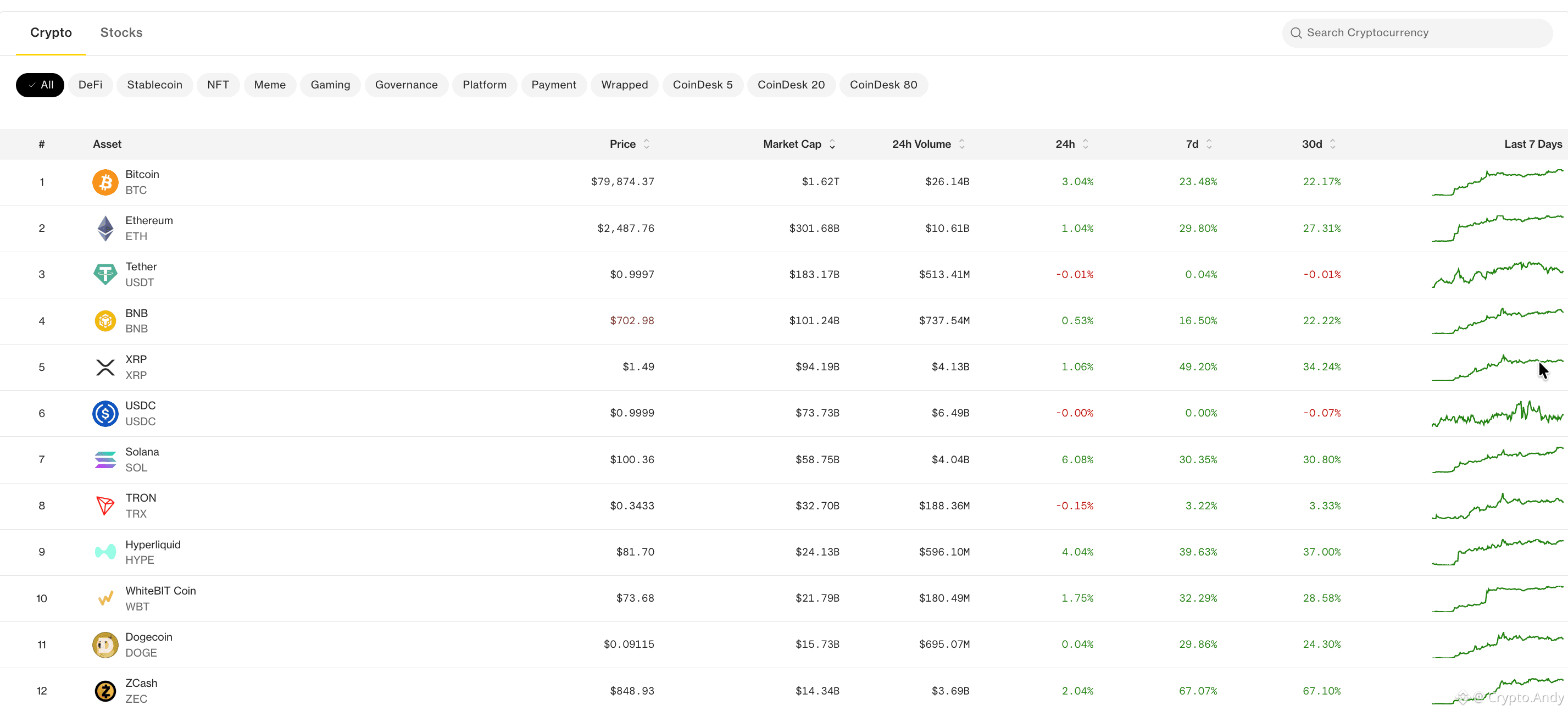Select the All filter chip
The height and width of the screenshot is (711, 1568).
(40, 85)
